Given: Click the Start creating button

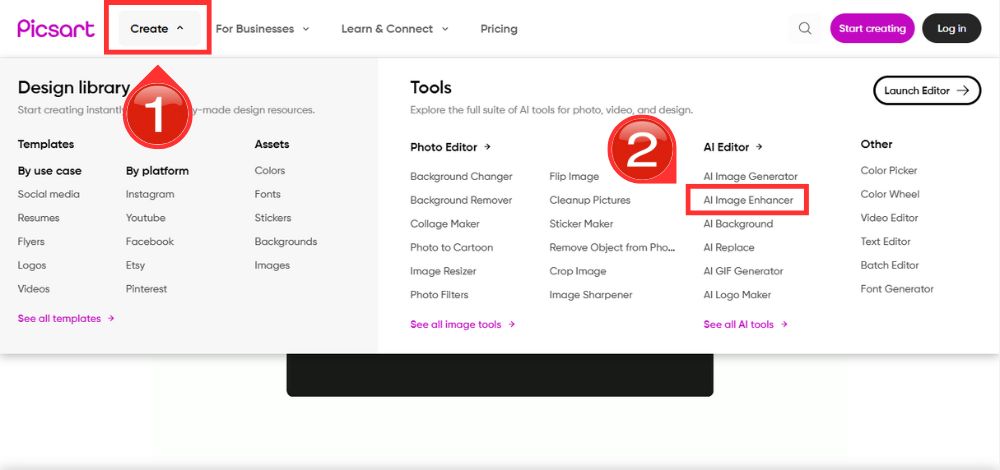Looking at the screenshot, I should 872,29.
